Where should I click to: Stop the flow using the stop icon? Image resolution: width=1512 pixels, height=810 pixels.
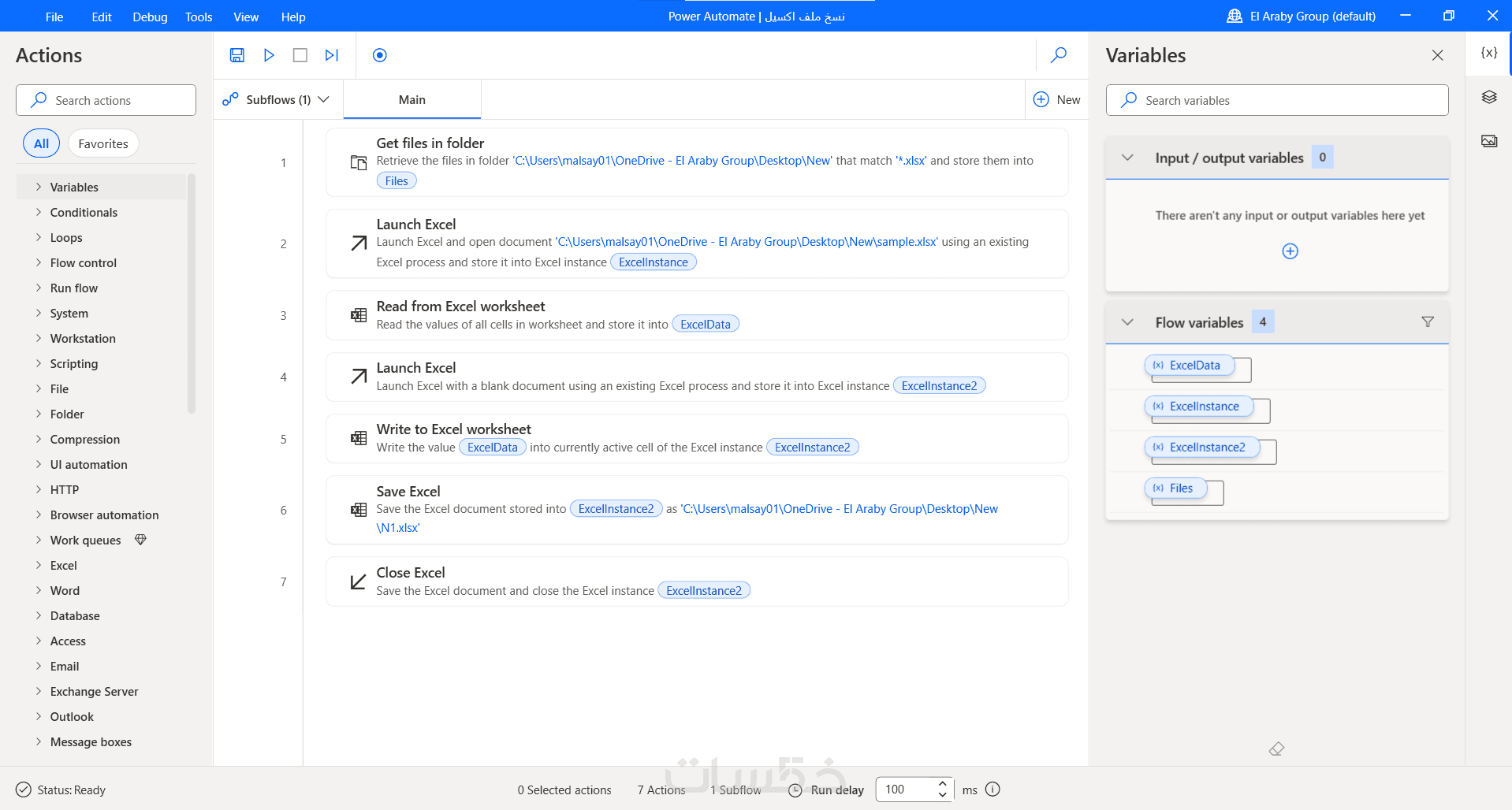click(x=300, y=55)
